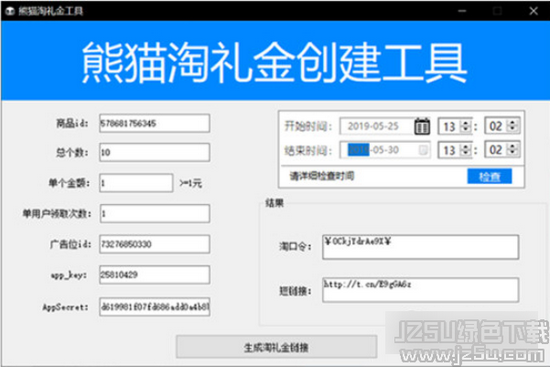The width and height of the screenshot is (550, 367).
Task: Click the 淘口令 result text box
Action: tap(420, 247)
